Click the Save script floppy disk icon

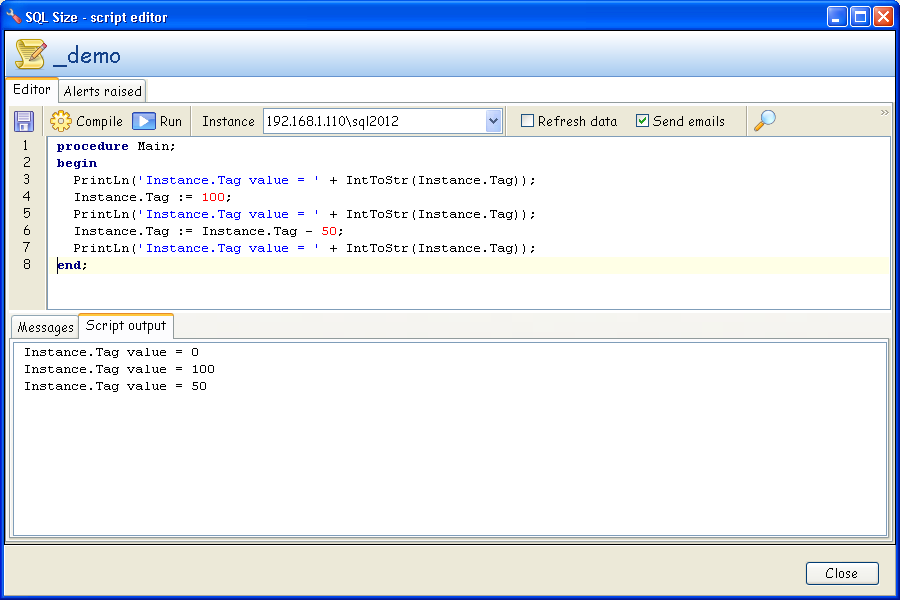click(x=24, y=120)
